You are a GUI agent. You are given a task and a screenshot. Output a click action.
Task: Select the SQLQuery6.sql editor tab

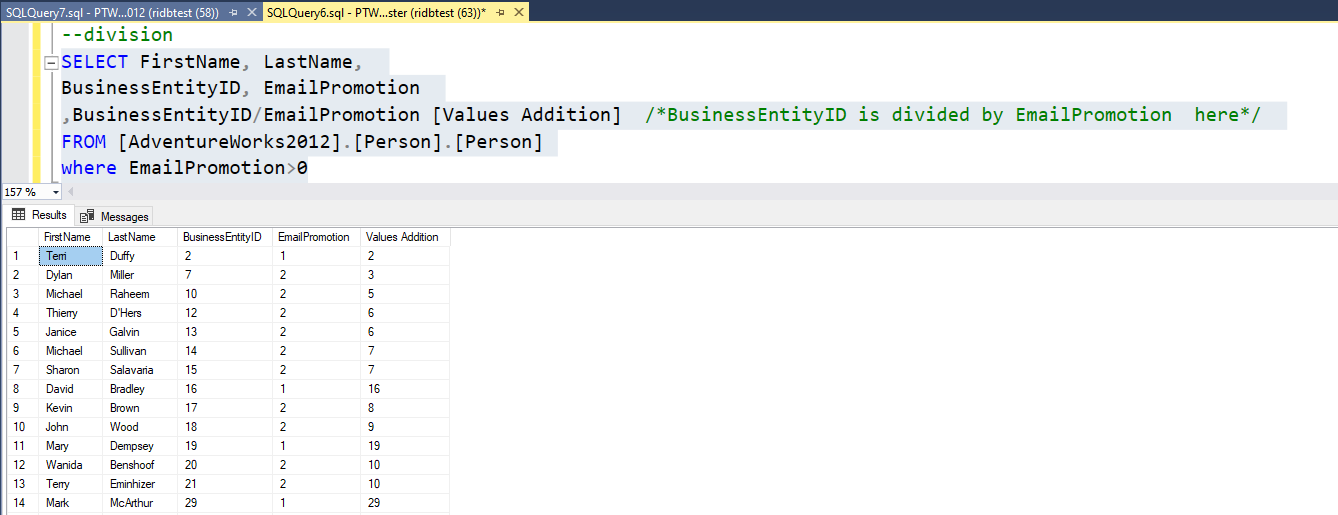tap(376, 11)
